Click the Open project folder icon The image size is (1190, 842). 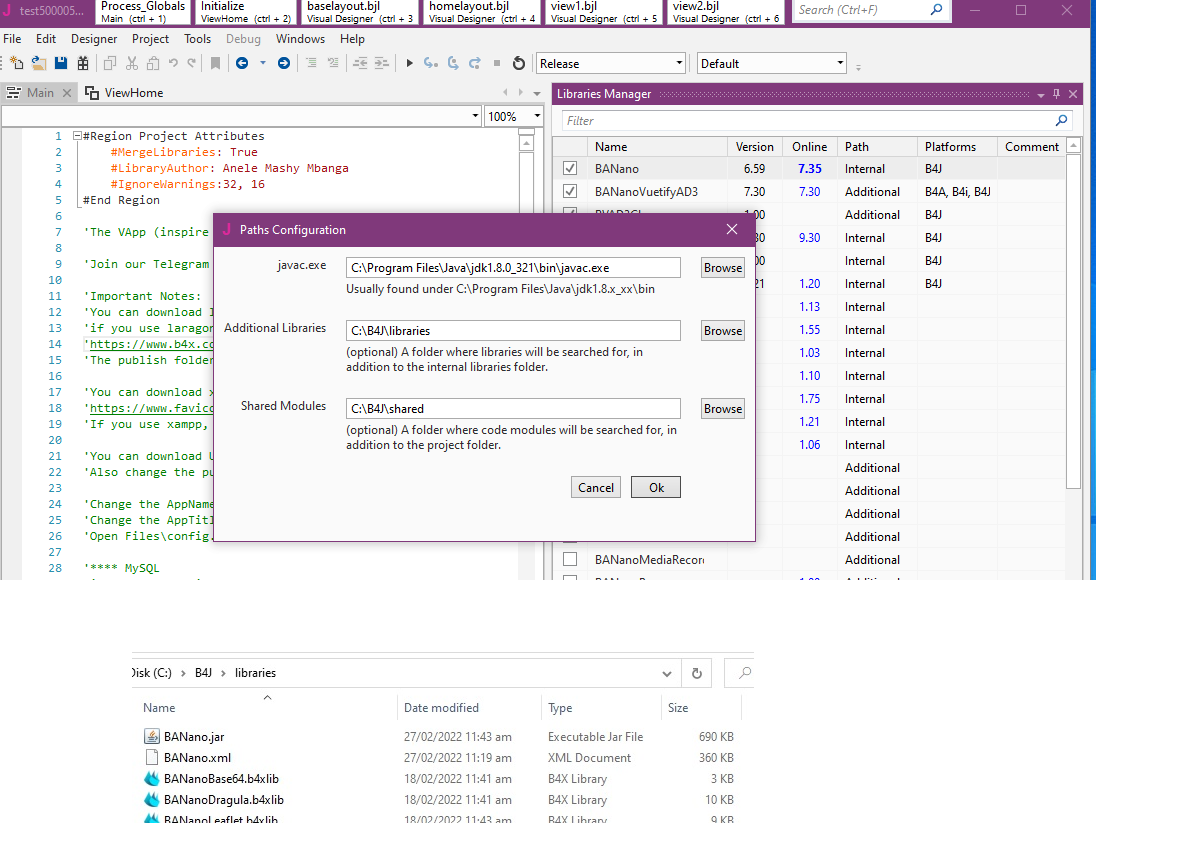pyautogui.click(x=39, y=63)
